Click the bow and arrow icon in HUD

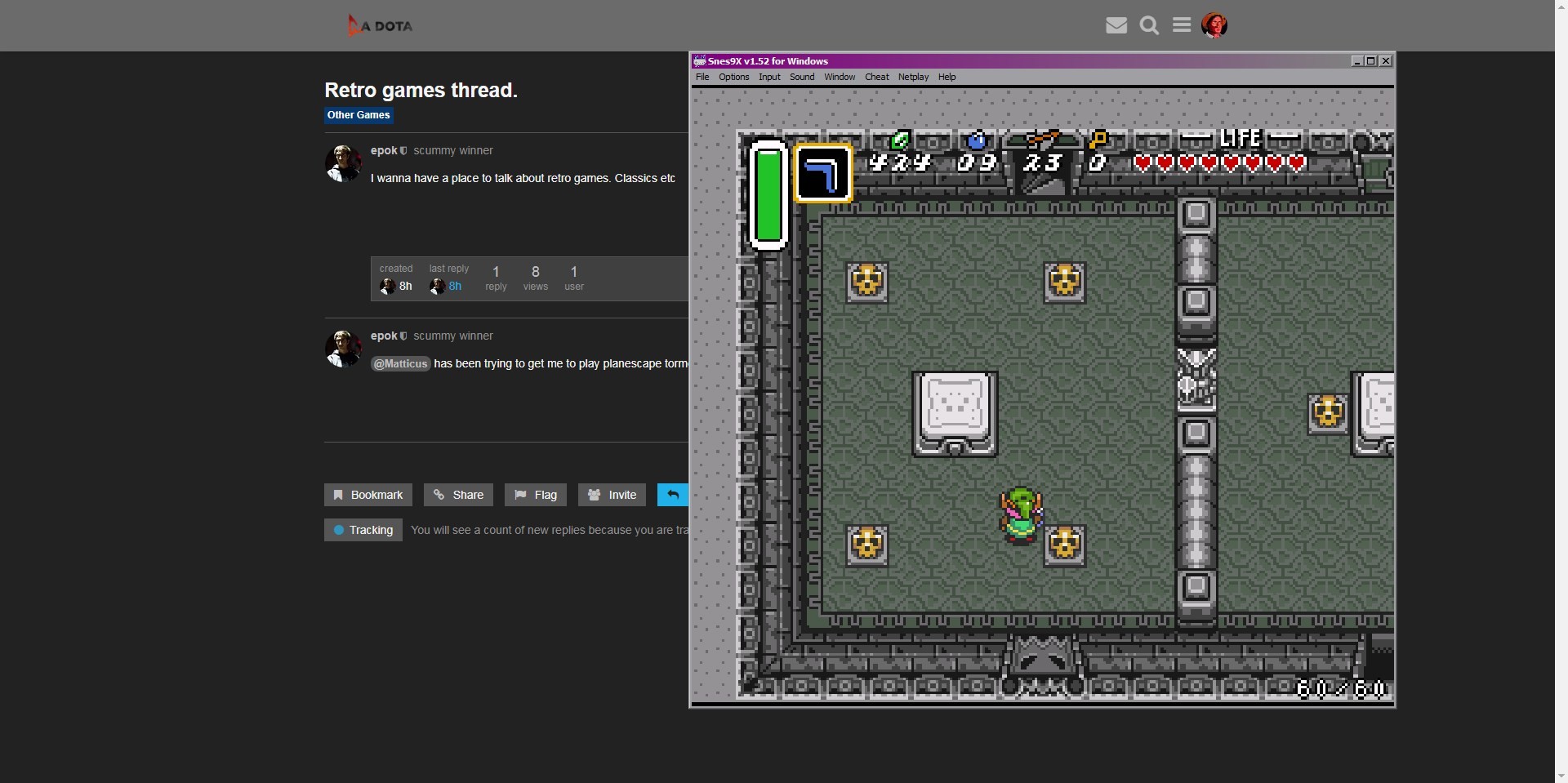pos(1043,139)
